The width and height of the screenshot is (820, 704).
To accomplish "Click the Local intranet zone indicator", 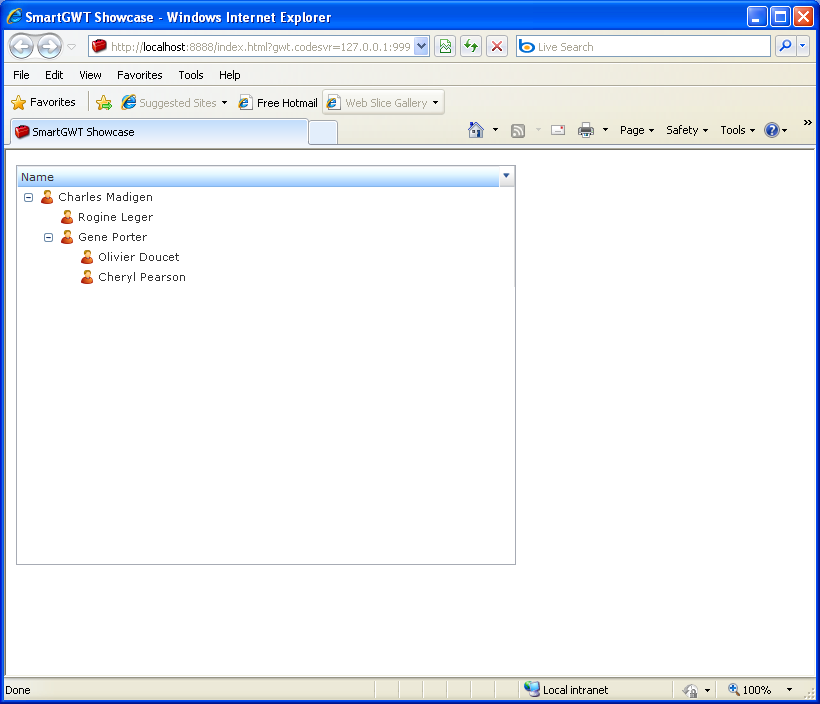I will pyautogui.click(x=566, y=690).
